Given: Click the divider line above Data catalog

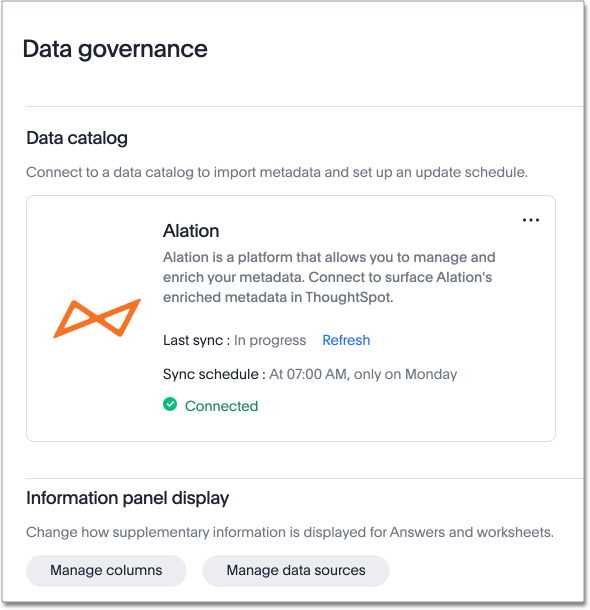Looking at the screenshot, I should click(x=305, y=106).
